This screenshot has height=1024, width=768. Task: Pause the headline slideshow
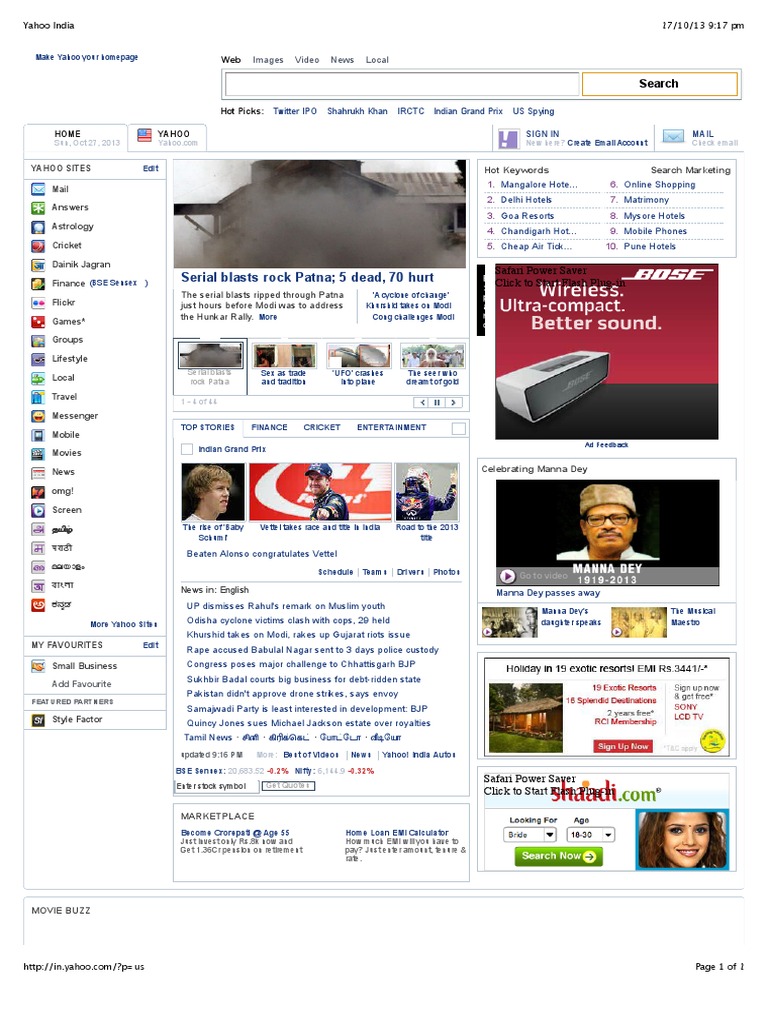point(438,402)
